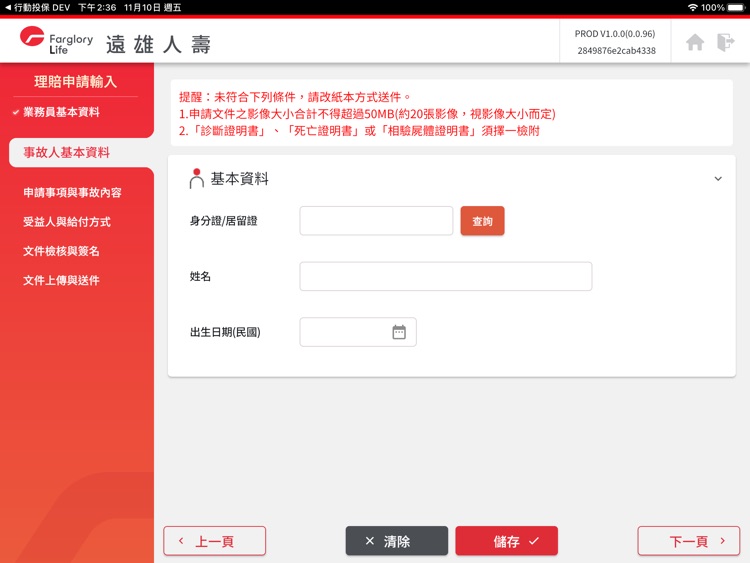
Task: Proceed with 下一頁 button
Action: point(689,541)
